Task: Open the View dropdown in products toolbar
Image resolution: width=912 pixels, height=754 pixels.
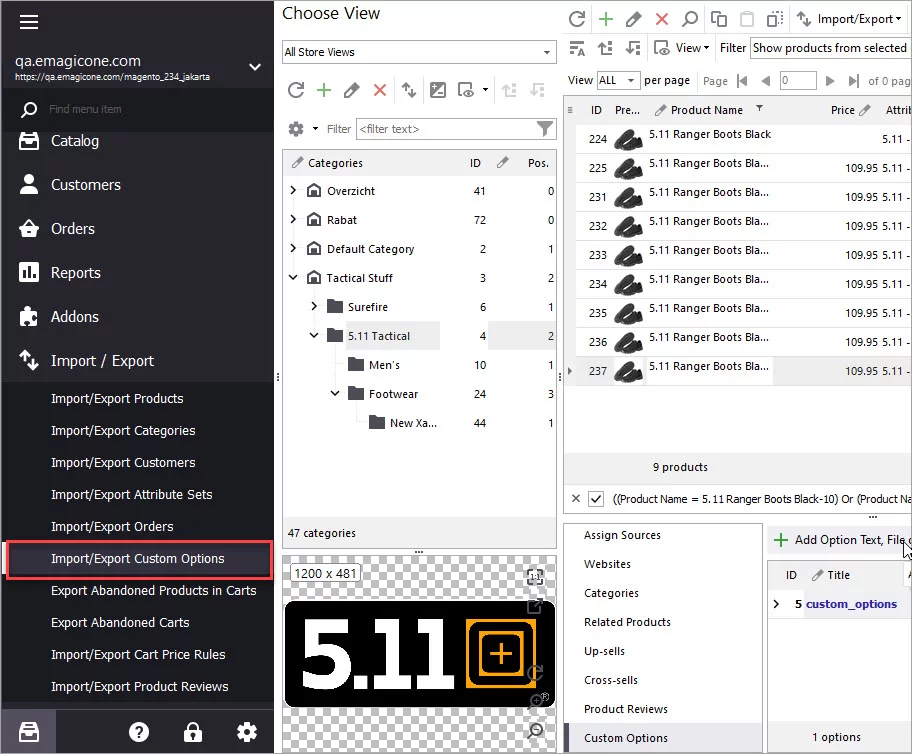Action: coord(682,48)
